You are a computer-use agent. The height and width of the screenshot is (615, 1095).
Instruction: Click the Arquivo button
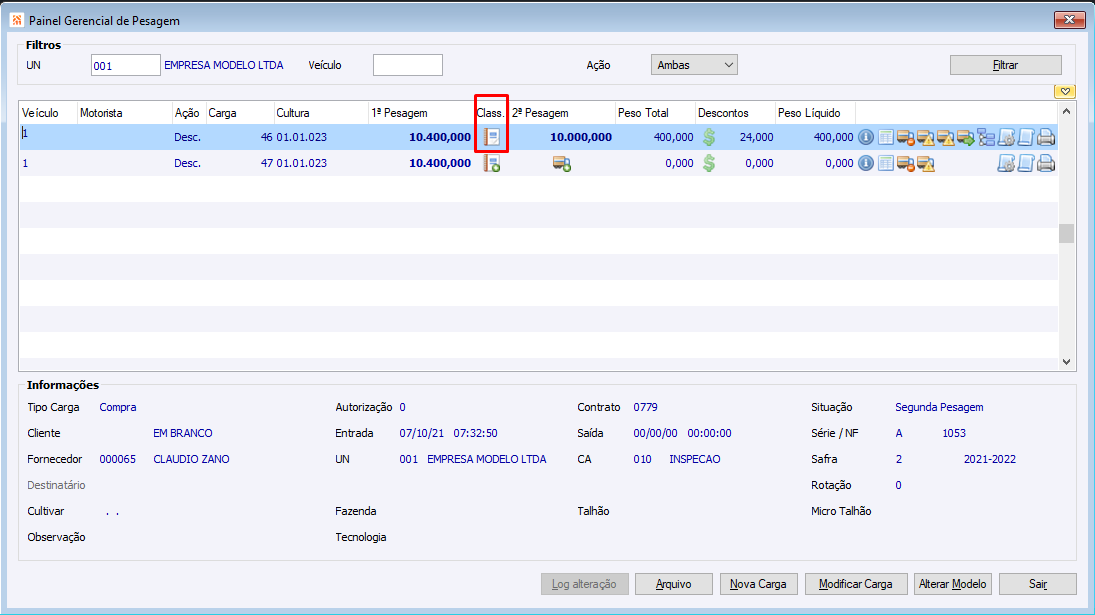pyautogui.click(x=673, y=584)
